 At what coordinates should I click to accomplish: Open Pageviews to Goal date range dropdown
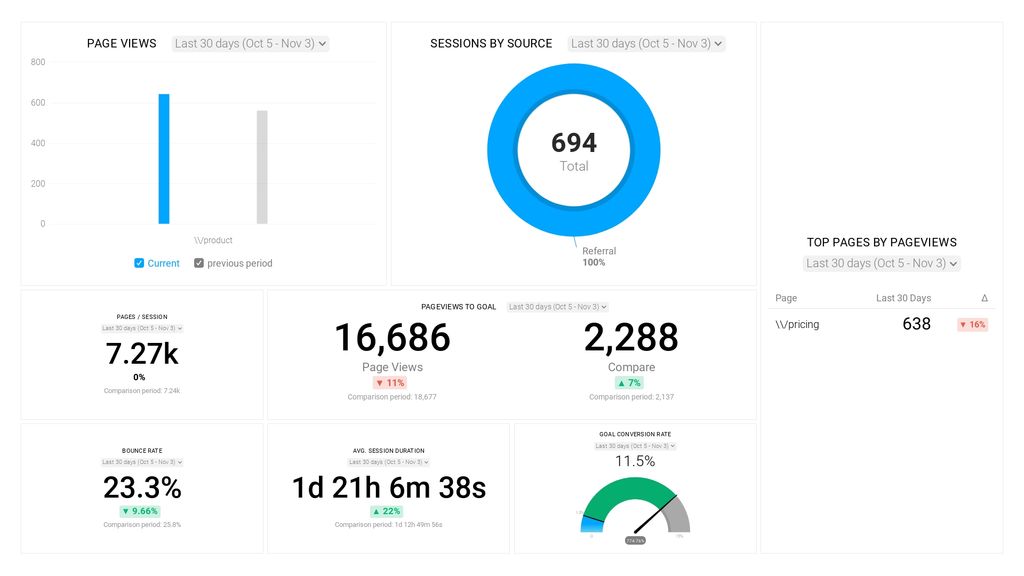click(x=558, y=307)
